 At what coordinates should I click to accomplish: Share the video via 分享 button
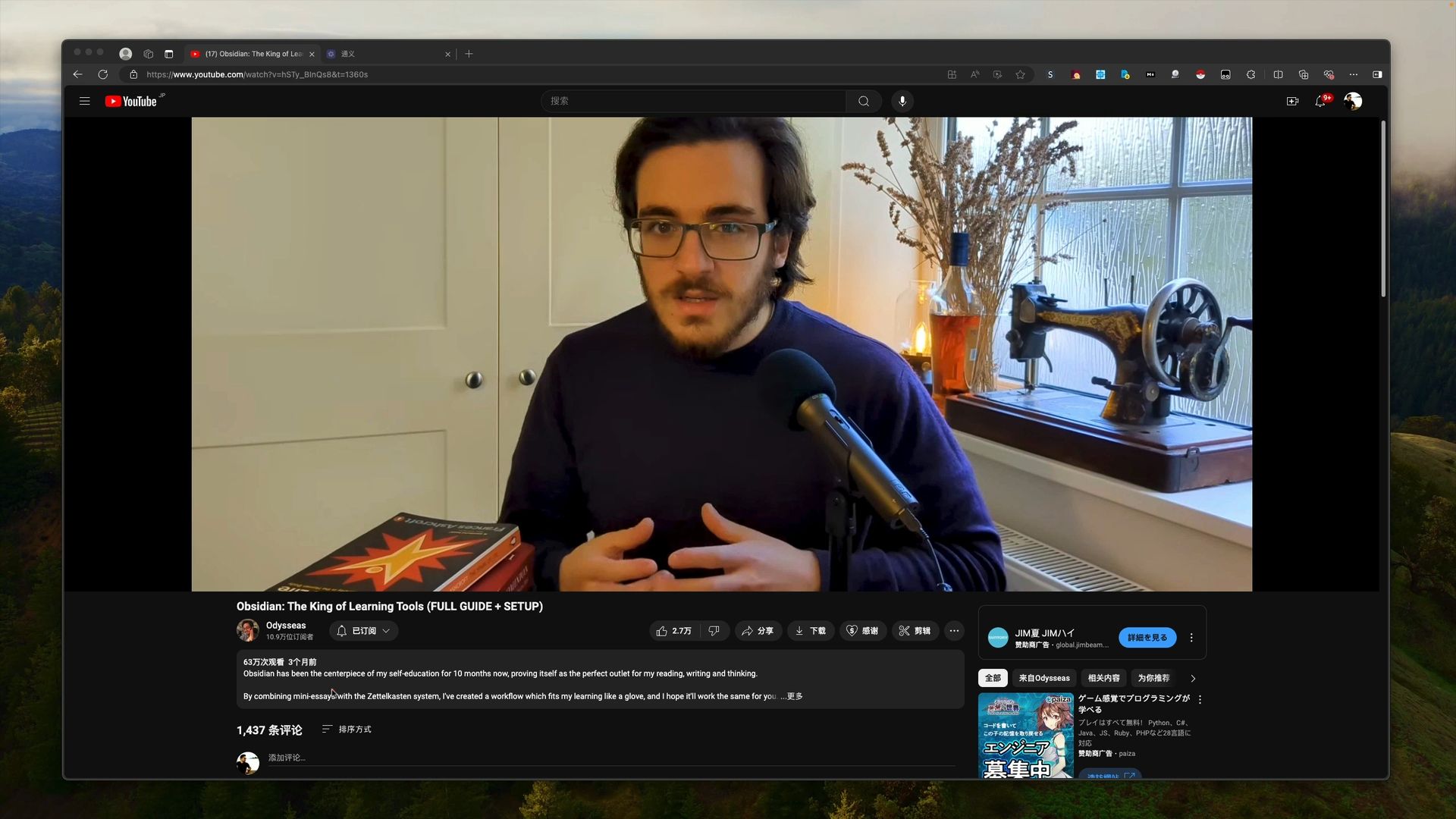pos(758,631)
